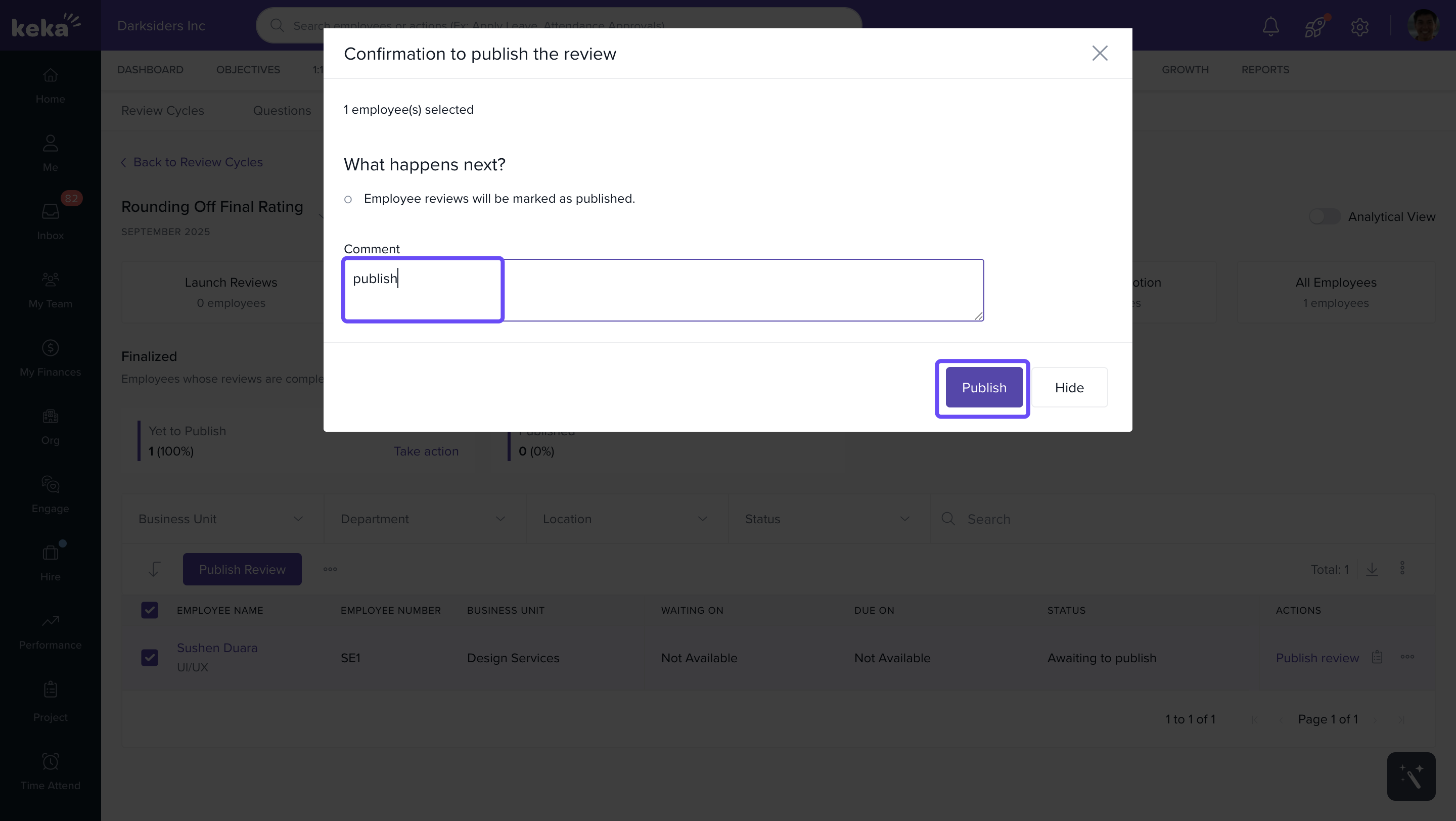Screen dimensions: 1456x821
Task: Open the Department filter dropdown
Action: 423,519
